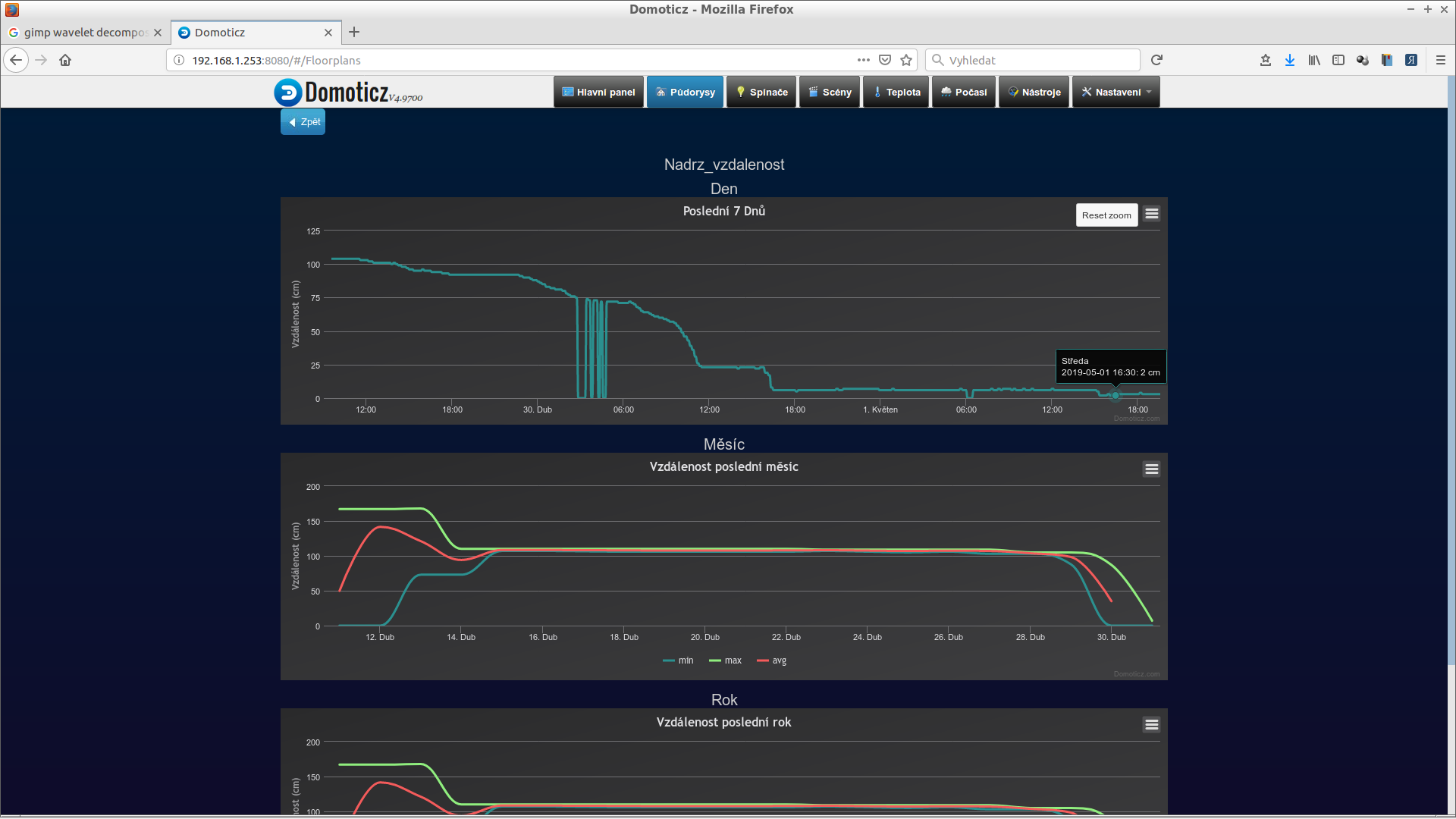Click the Zpět back button
1456x819 pixels.
coord(303,122)
